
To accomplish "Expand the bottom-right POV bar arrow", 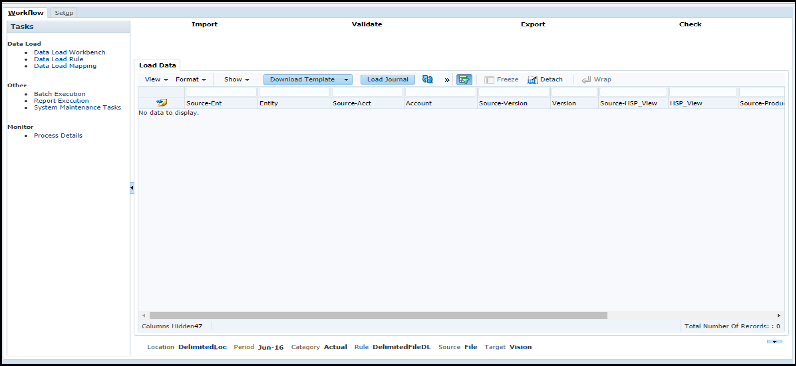I will pos(774,342).
